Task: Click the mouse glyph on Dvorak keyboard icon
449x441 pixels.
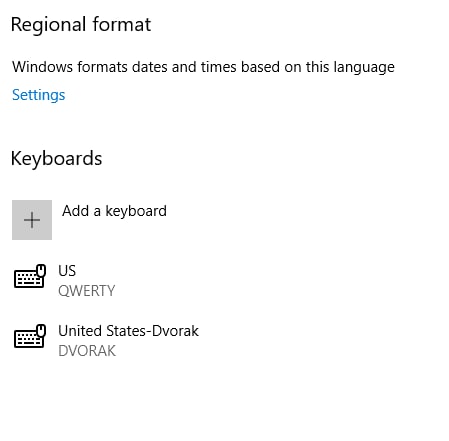Action: tap(41, 330)
